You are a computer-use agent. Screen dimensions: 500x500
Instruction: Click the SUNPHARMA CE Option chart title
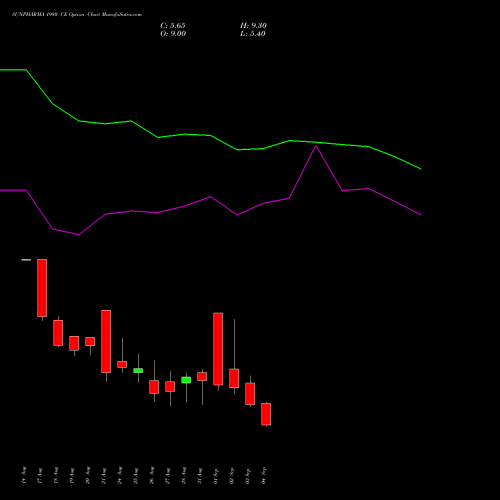(77, 15)
